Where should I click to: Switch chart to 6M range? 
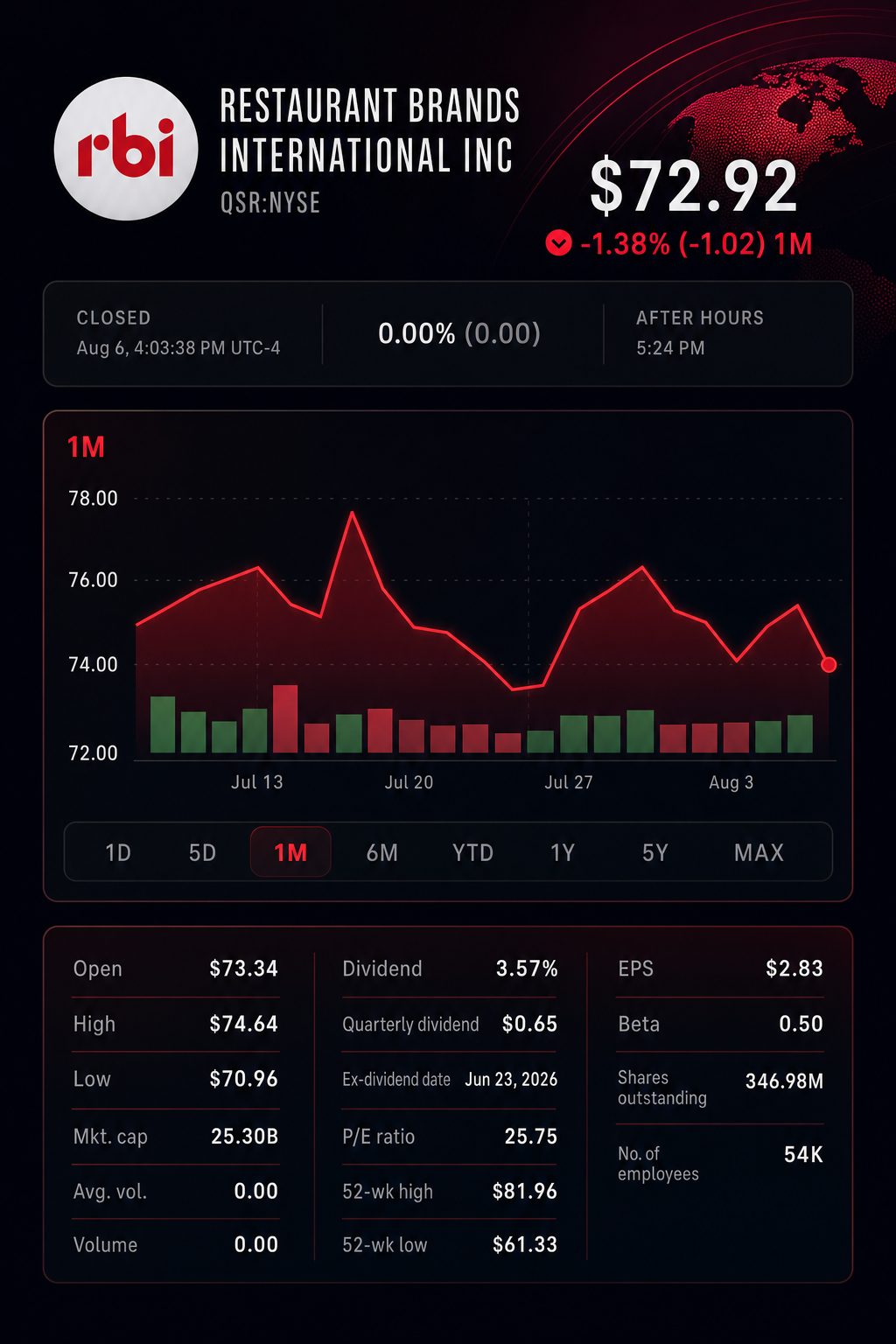(382, 852)
